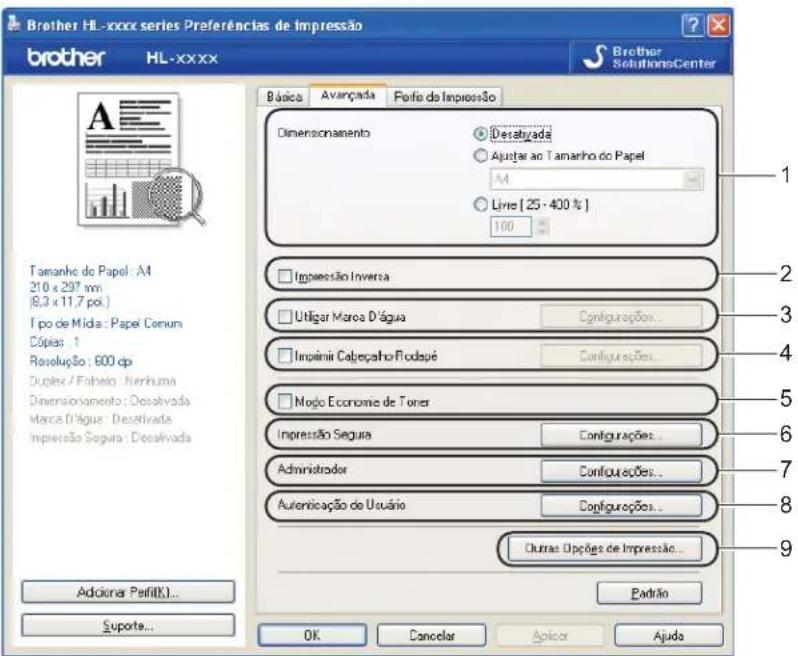Click the Resolução: 600 dpi text
798x656 pixels.
point(80,361)
